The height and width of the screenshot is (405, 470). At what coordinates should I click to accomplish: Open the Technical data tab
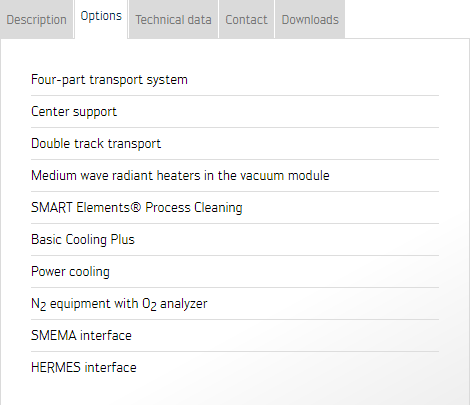click(173, 19)
